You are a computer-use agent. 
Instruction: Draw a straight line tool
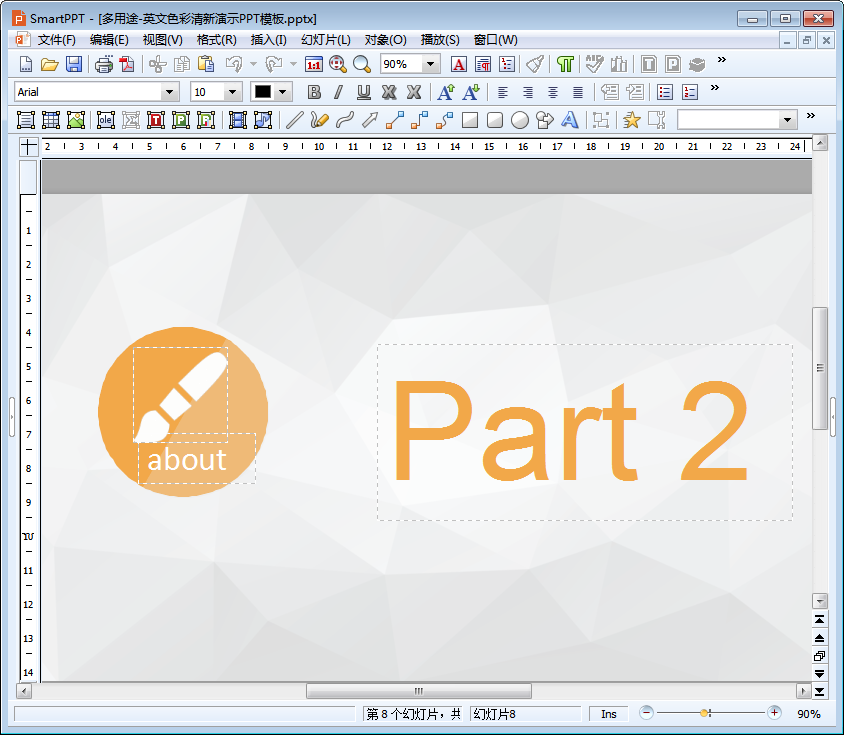tap(294, 120)
